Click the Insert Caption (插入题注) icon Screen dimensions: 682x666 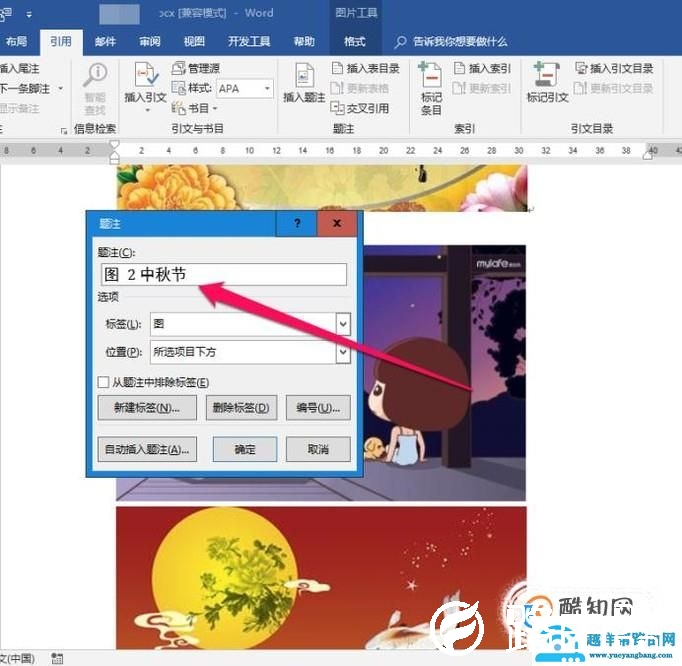coord(304,75)
